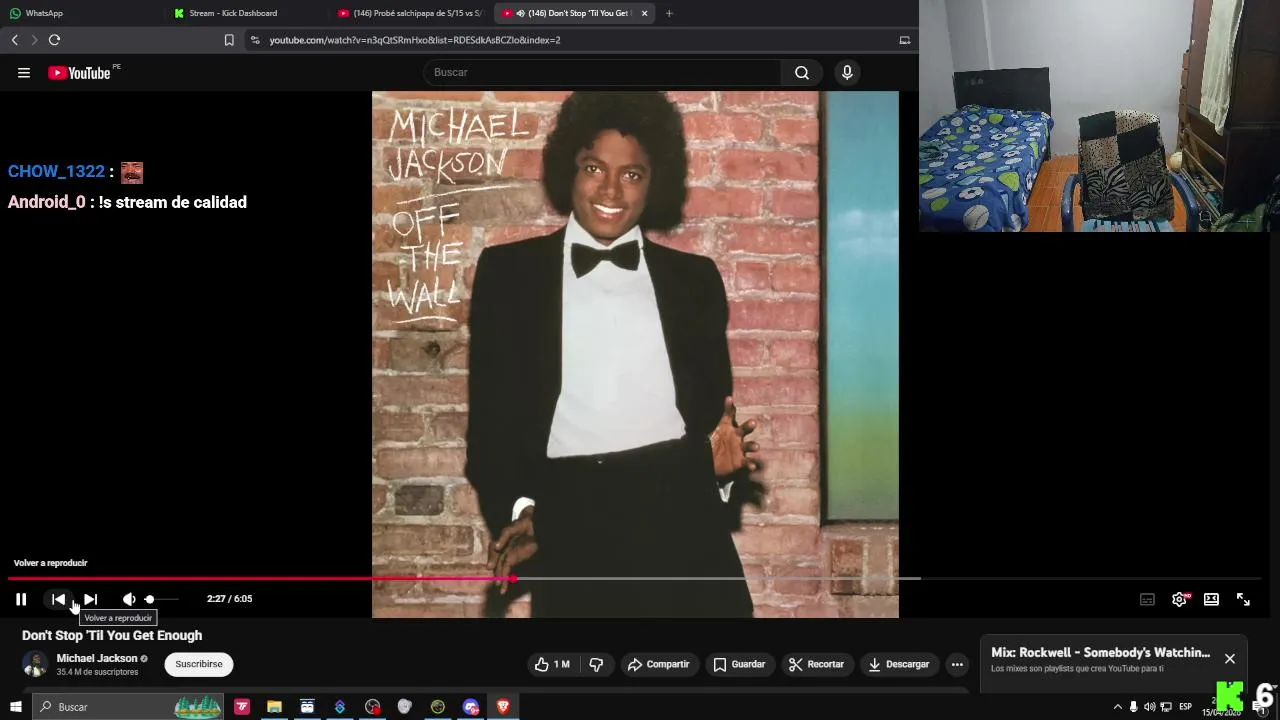This screenshot has width=1280, height=720.
Task: Open system tray volume speaker control
Action: (x=1149, y=707)
